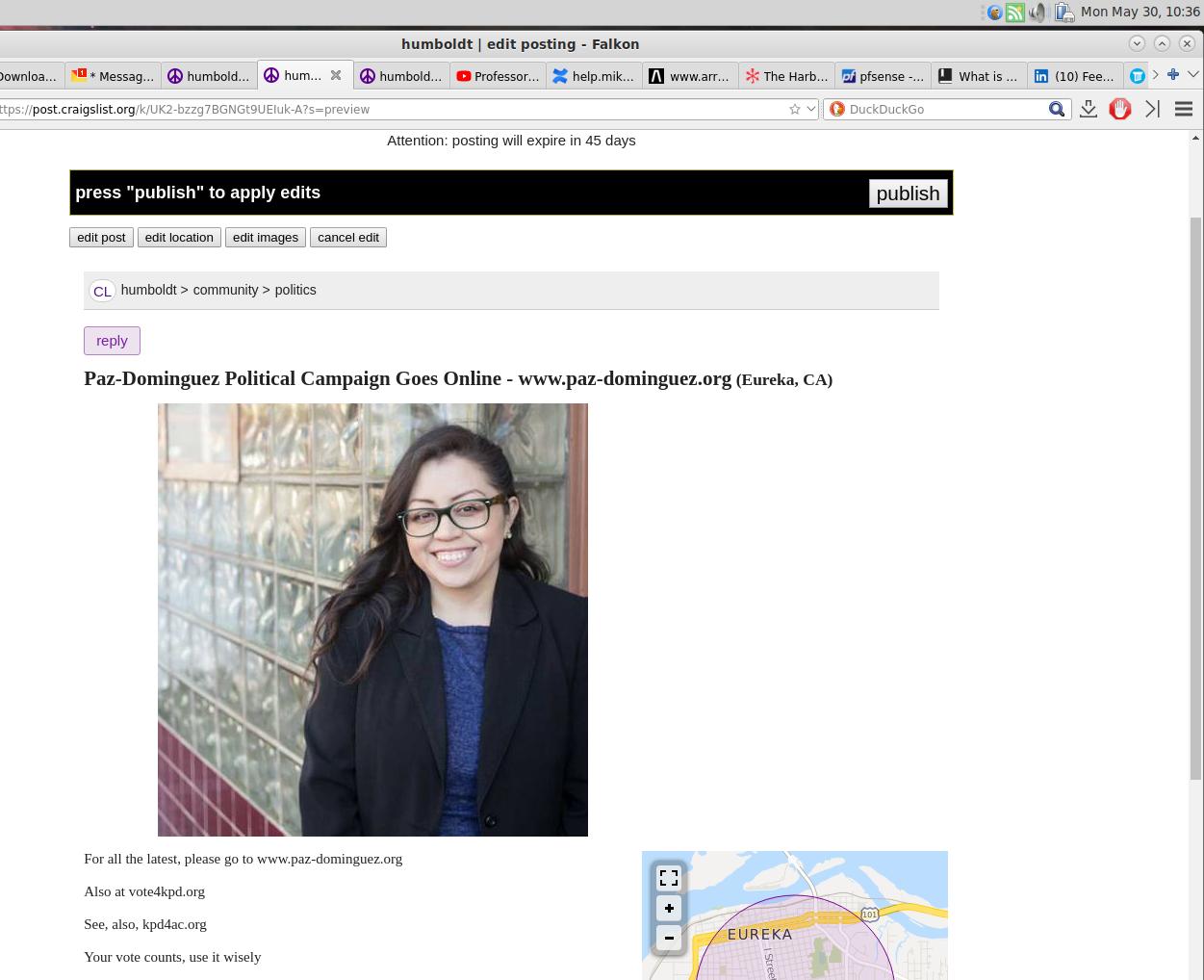Click the clipboard manager tray icon
Viewport: 1204px width, 980px height.
point(1063,13)
